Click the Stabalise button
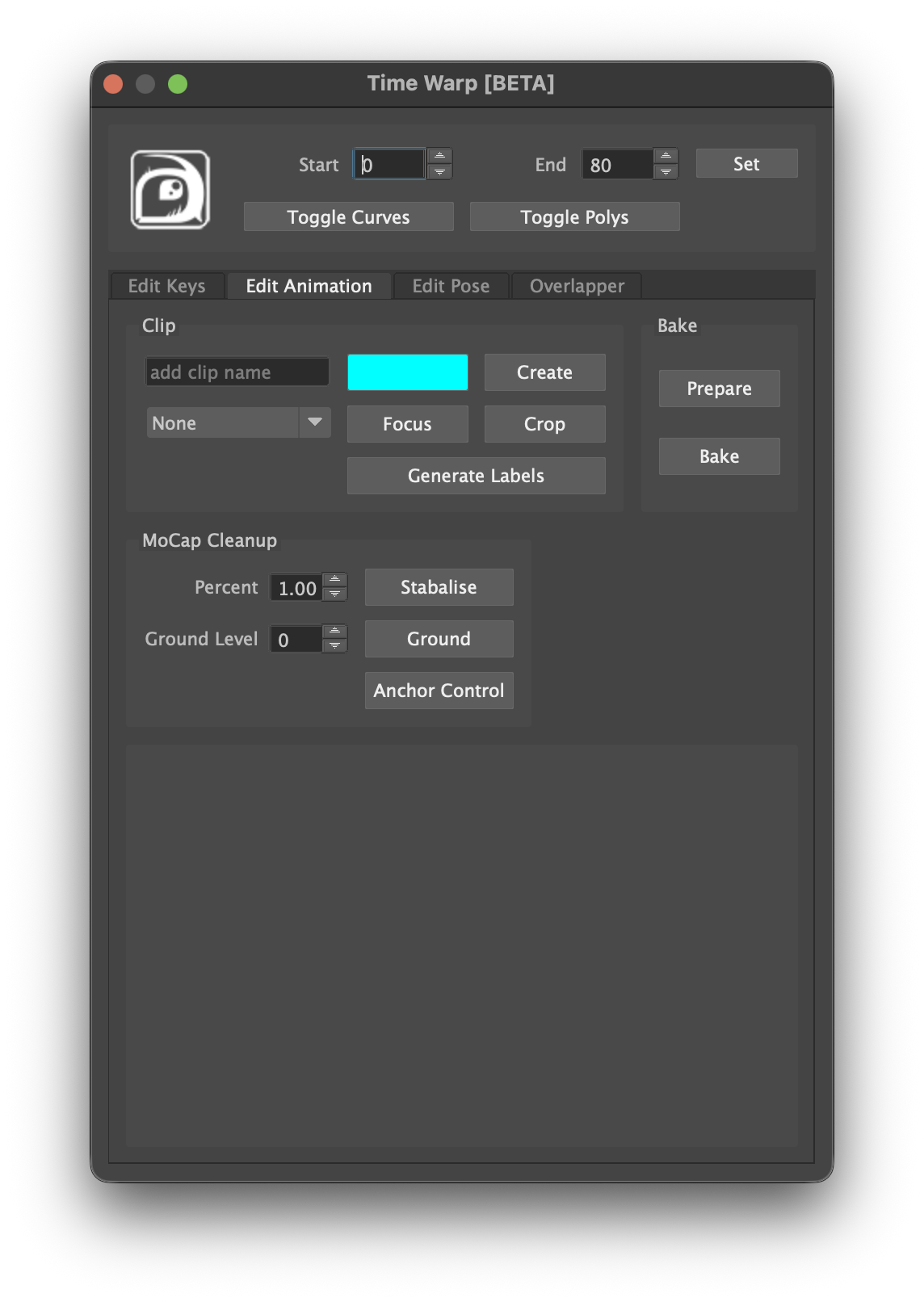This screenshot has width=924, height=1302. (439, 587)
